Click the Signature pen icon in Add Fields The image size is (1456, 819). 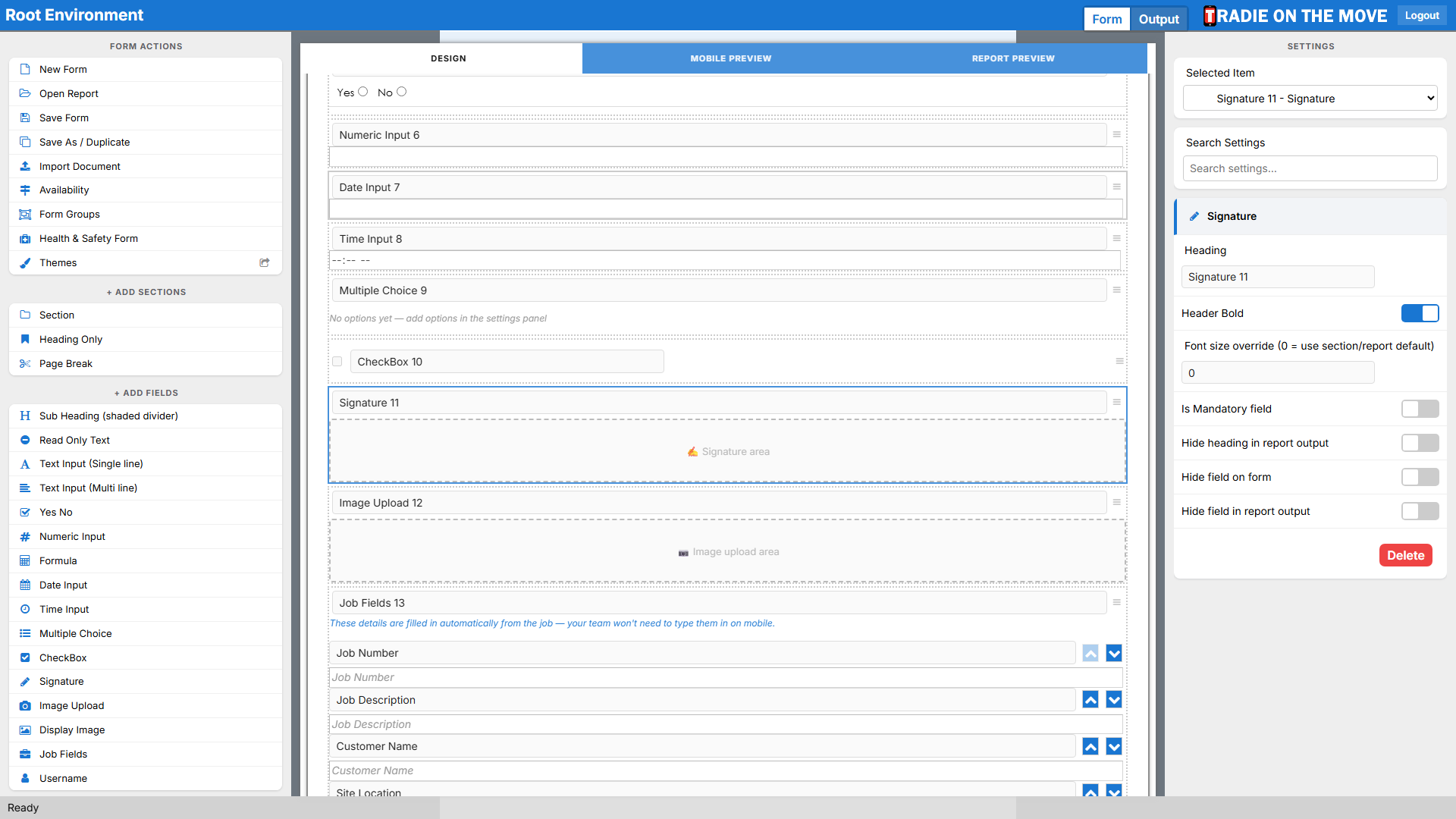pos(25,681)
